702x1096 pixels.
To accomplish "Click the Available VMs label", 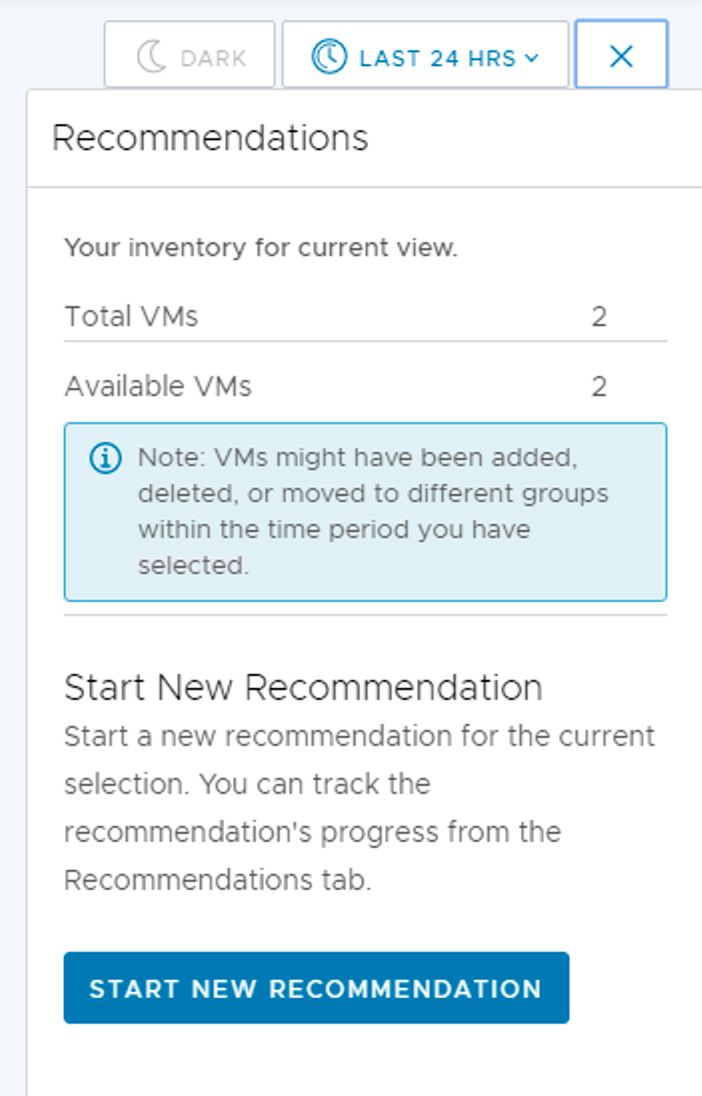I will [158, 386].
